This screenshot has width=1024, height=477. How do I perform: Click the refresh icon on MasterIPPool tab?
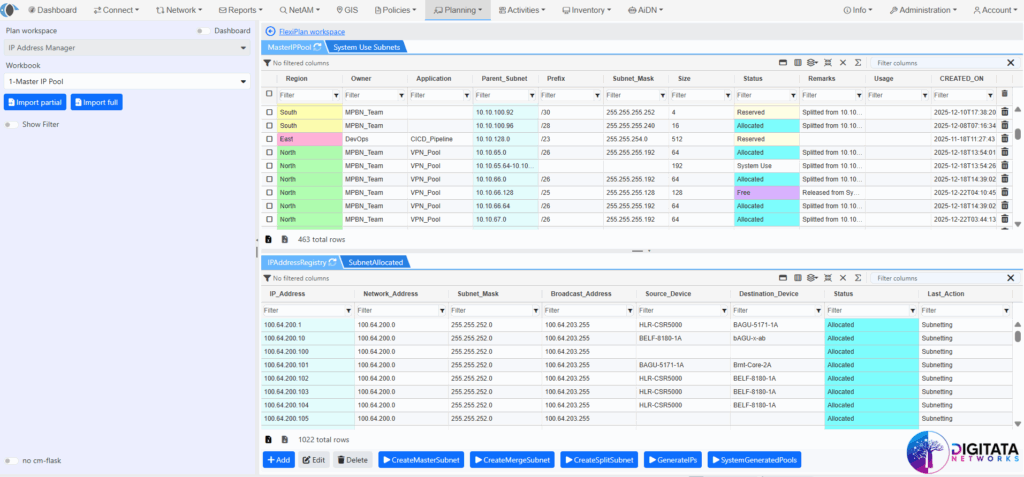317,47
